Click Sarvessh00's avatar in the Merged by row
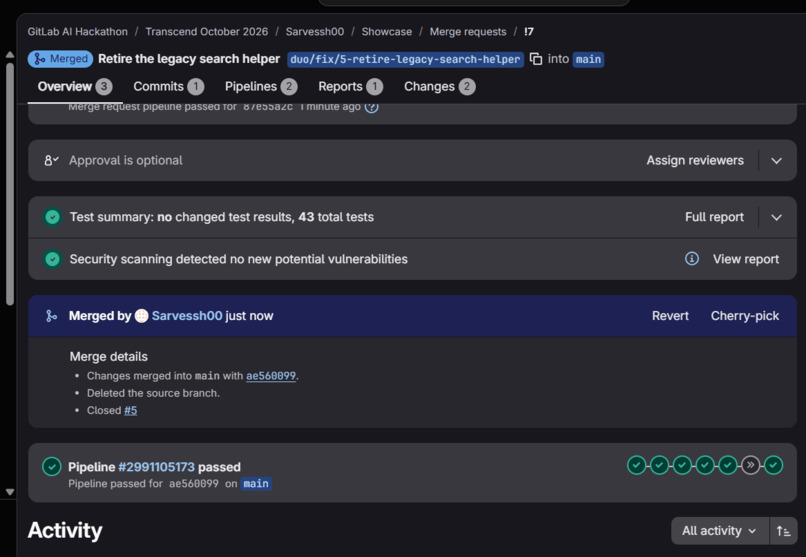 pos(141,315)
